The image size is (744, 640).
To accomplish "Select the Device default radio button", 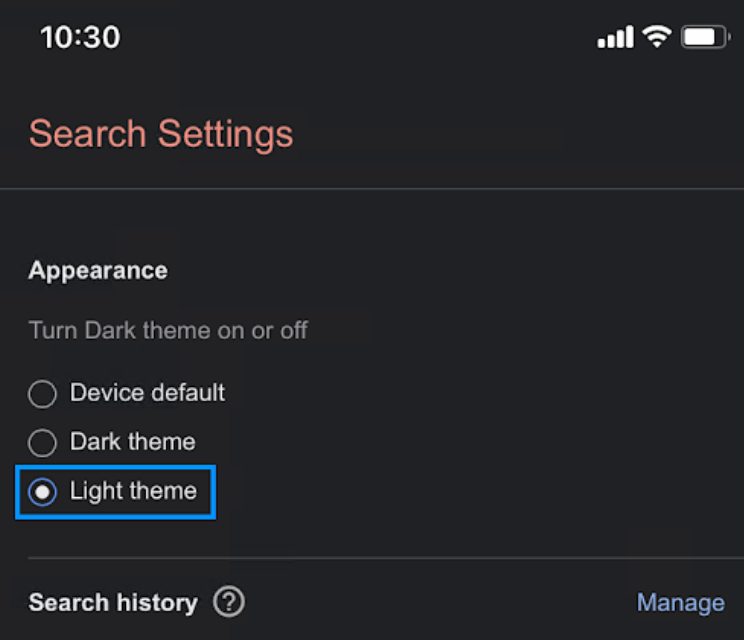I will pos(42,394).
